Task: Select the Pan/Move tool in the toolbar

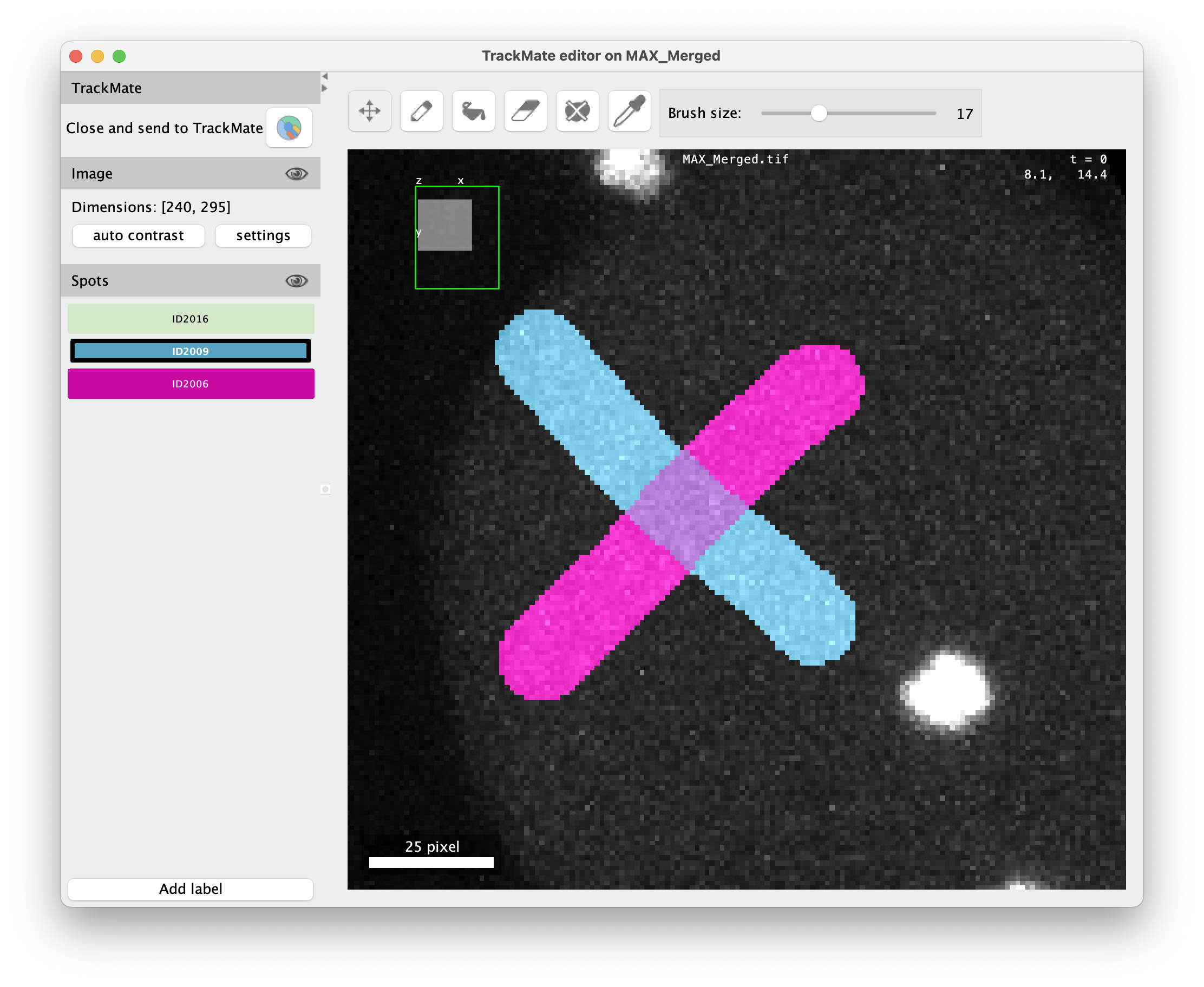Action: (369, 111)
